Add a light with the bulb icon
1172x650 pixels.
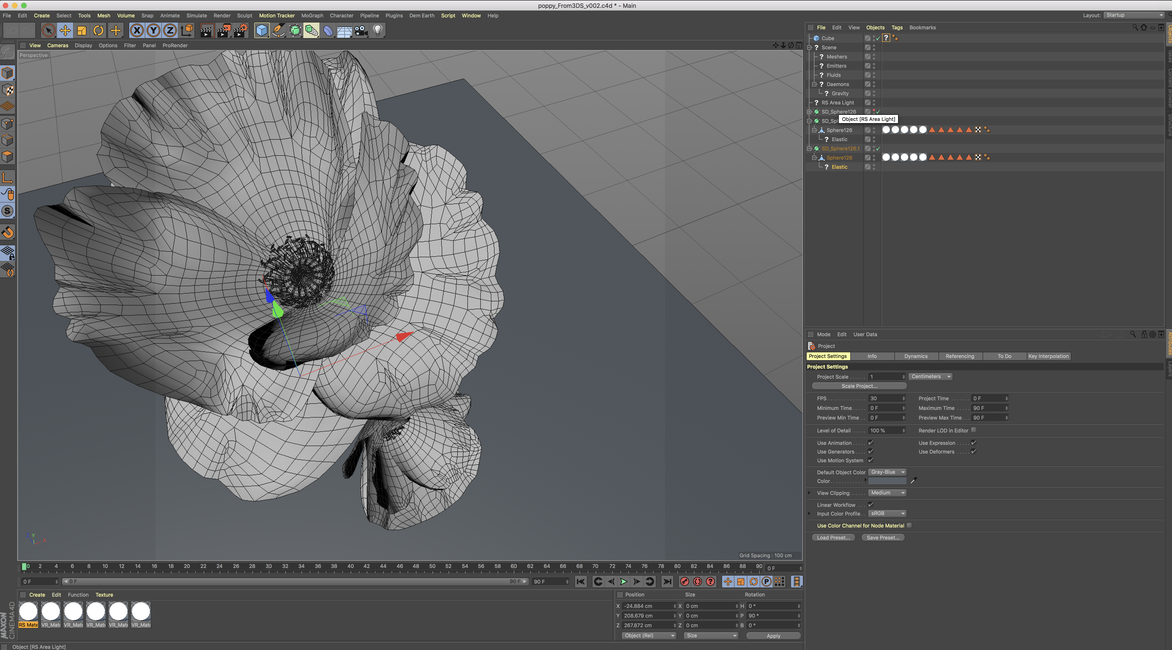coord(377,31)
